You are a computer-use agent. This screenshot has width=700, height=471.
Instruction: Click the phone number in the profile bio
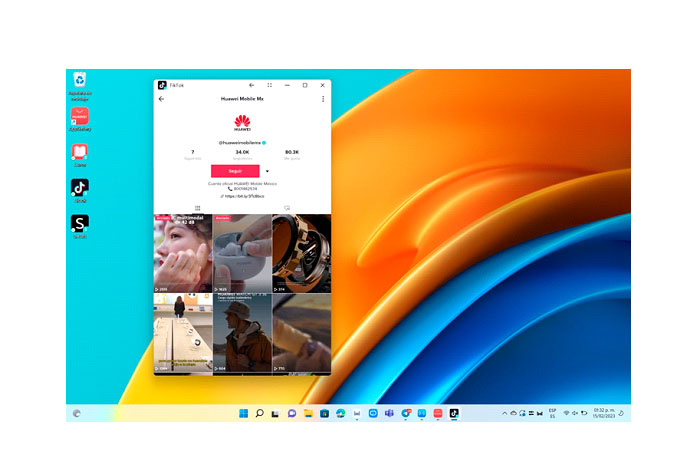pos(242,189)
